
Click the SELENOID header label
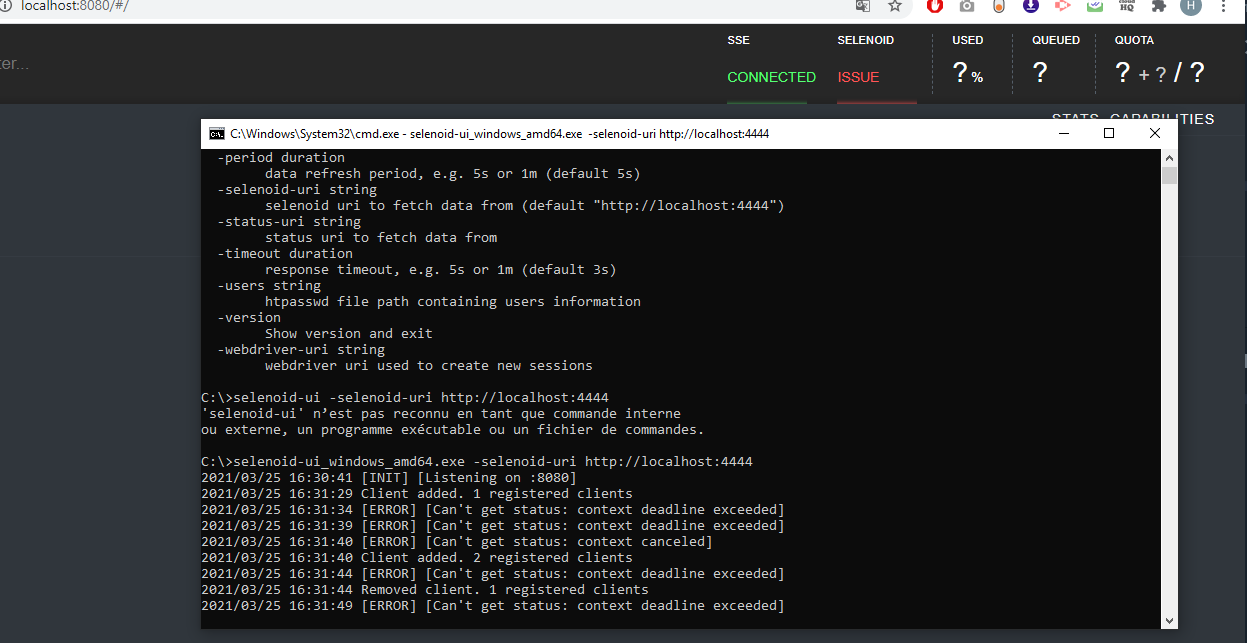pyautogui.click(x=865, y=40)
